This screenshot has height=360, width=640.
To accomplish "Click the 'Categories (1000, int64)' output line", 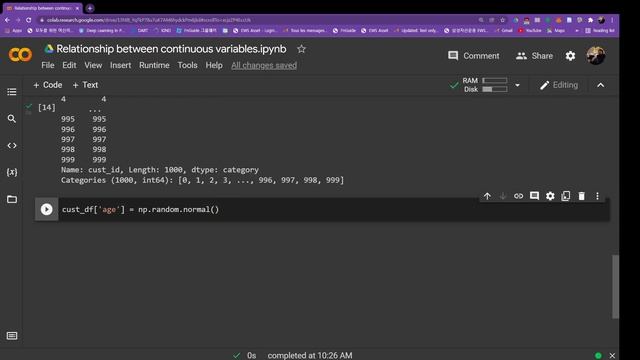I will pos(202,180).
